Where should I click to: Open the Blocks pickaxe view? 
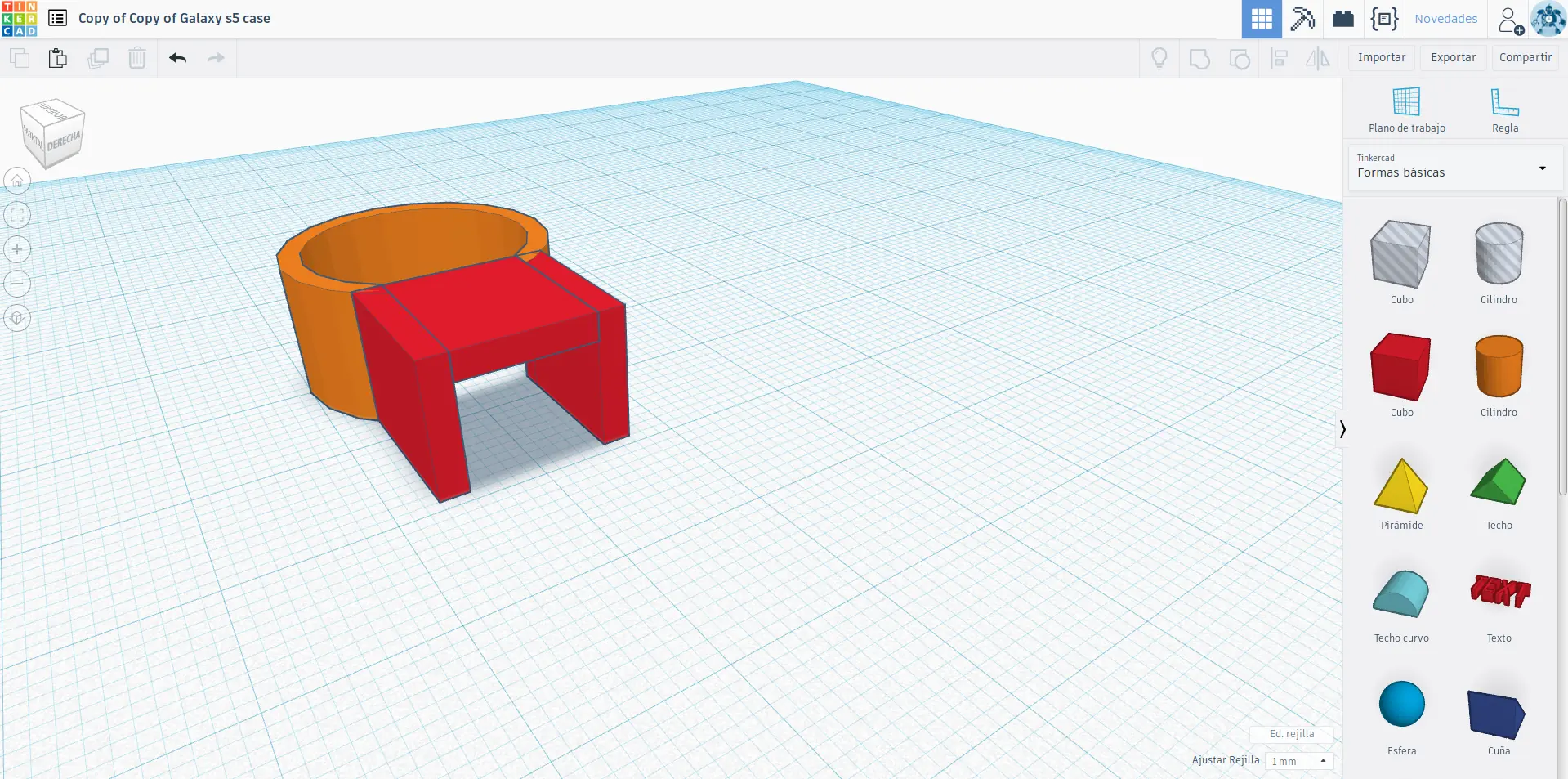[x=1302, y=19]
